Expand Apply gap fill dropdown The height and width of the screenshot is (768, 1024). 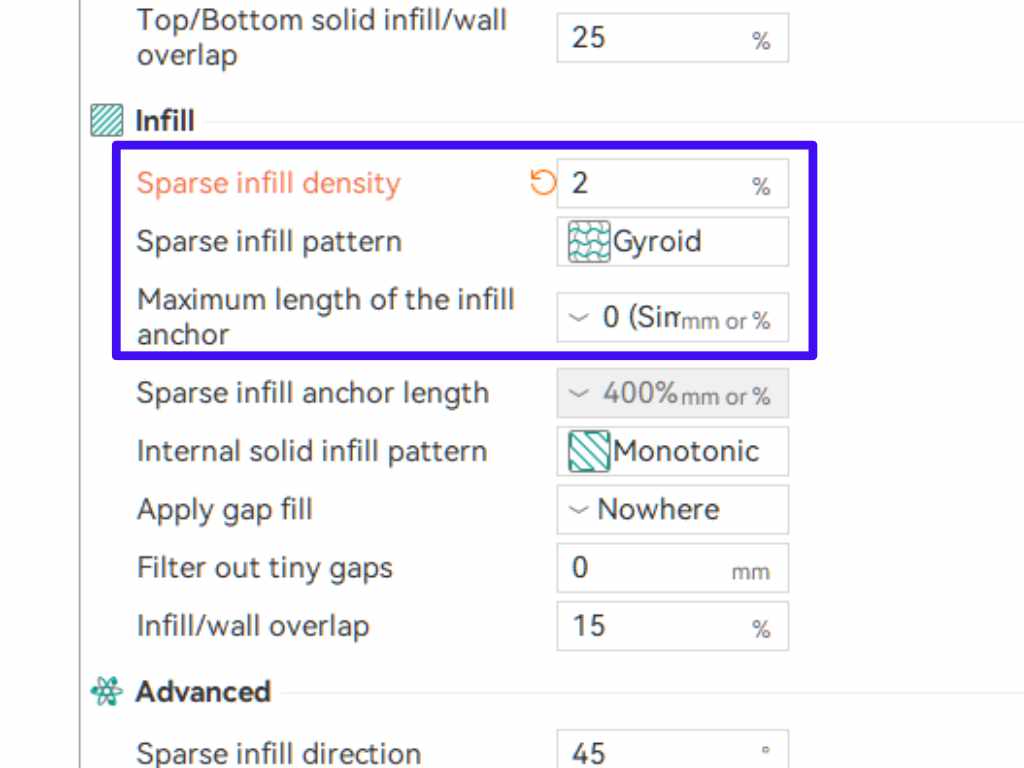578,509
